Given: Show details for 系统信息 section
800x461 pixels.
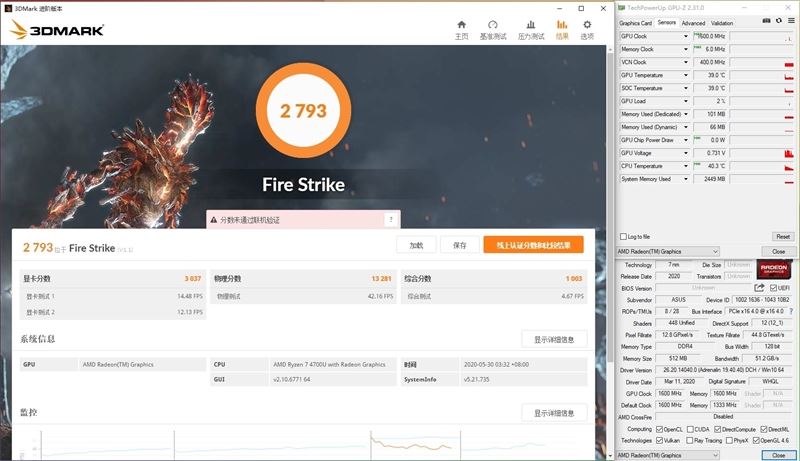Looking at the screenshot, I should (x=554, y=339).
